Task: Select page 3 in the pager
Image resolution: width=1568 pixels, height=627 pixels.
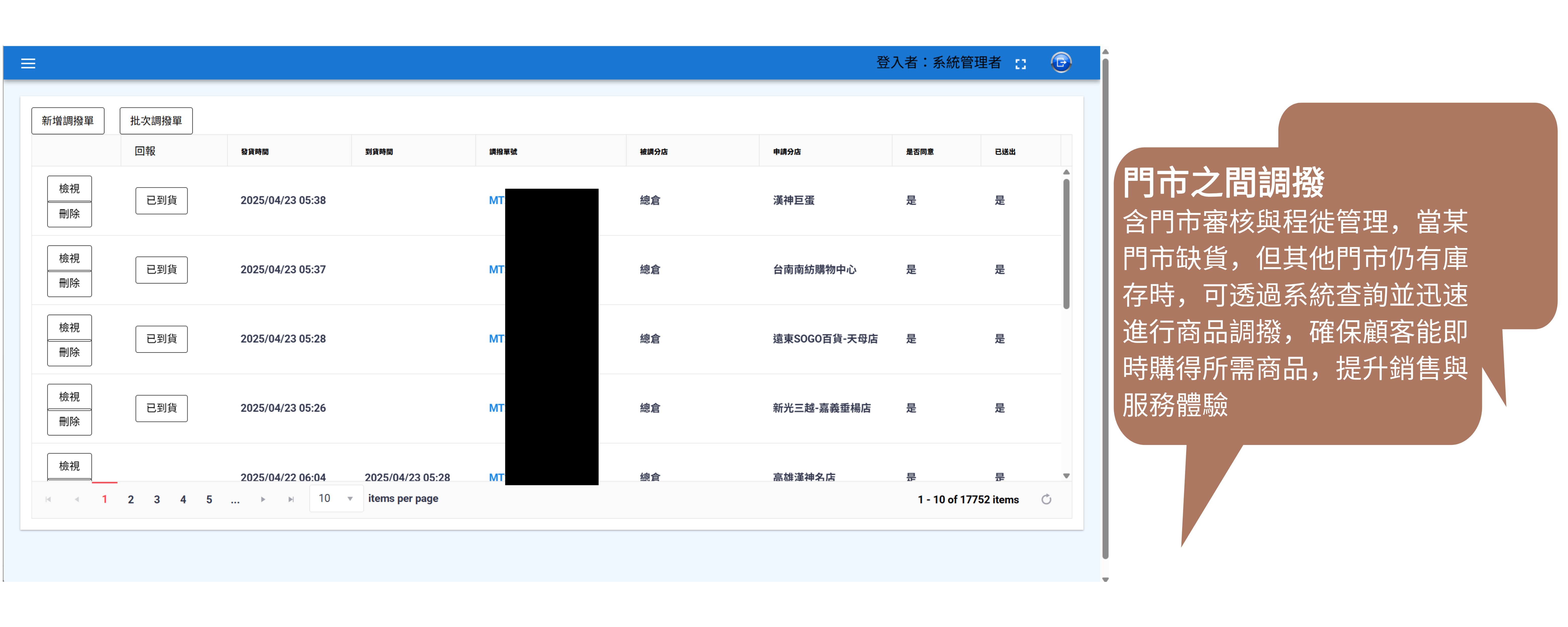Action: pyautogui.click(x=157, y=500)
